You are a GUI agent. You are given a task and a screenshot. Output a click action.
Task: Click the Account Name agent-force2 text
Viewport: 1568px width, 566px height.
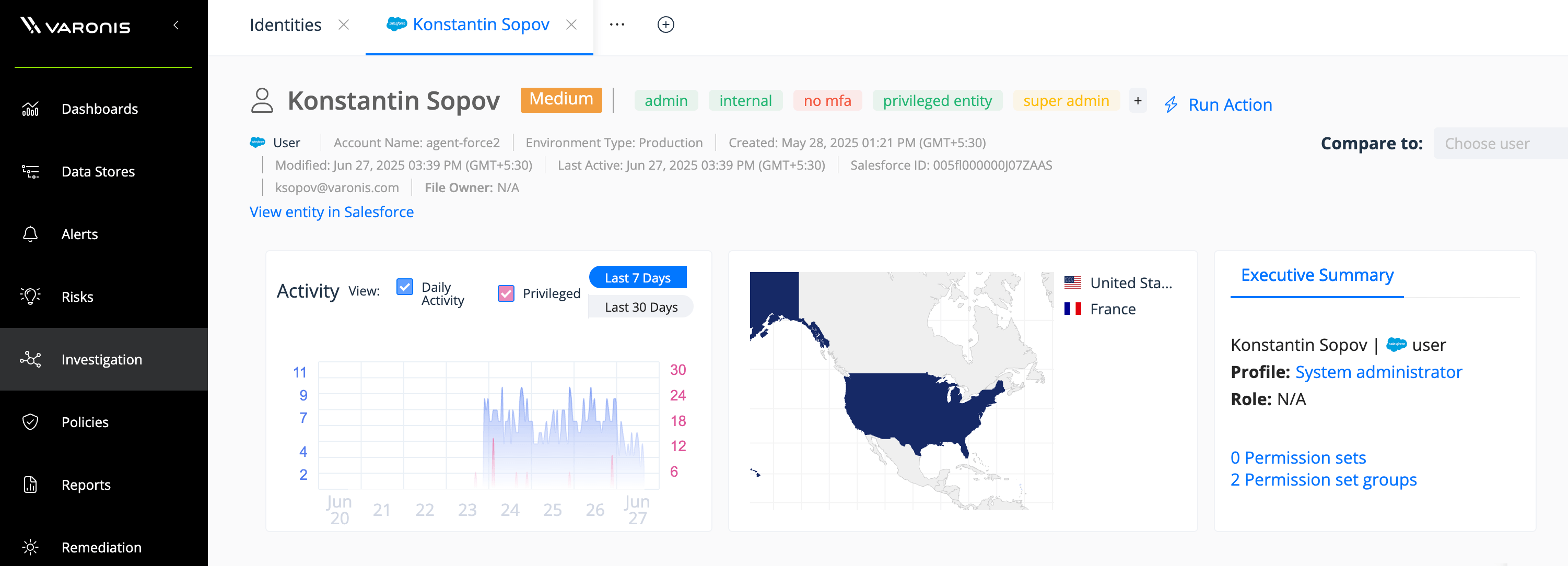point(416,143)
